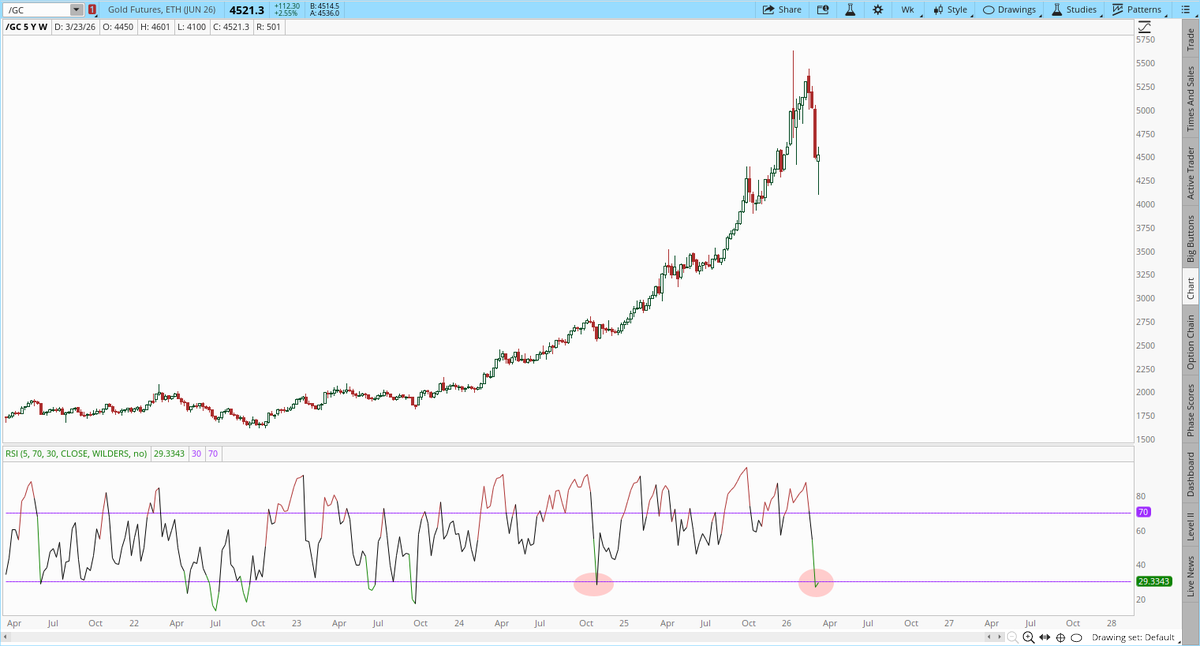Screen dimensions: 1200x646
Task: Click the L: 4100 low value
Action: pyautogui.click(x=192, y=27)
